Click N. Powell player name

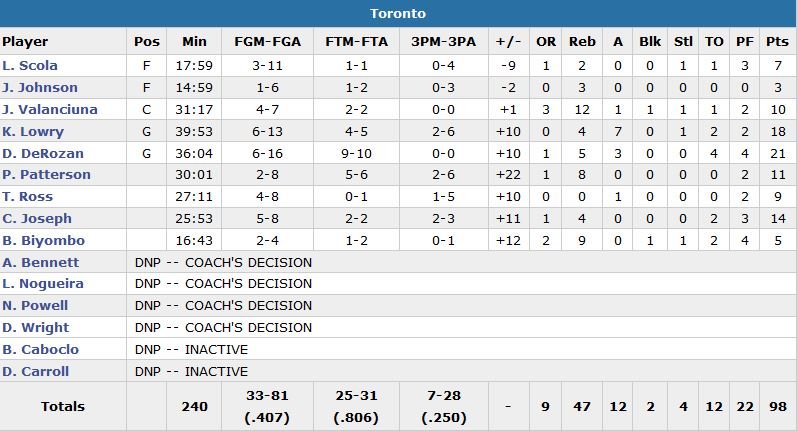point(36,305)
